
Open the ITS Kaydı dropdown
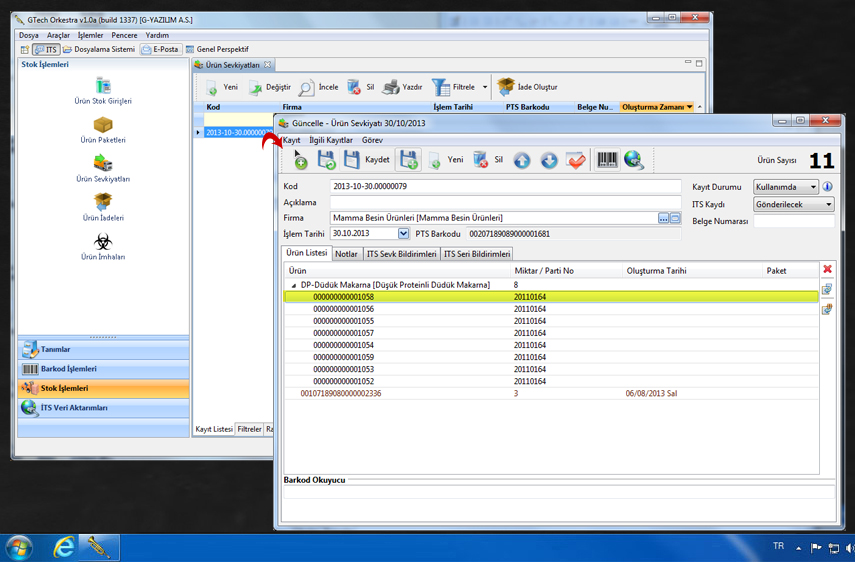794,204
